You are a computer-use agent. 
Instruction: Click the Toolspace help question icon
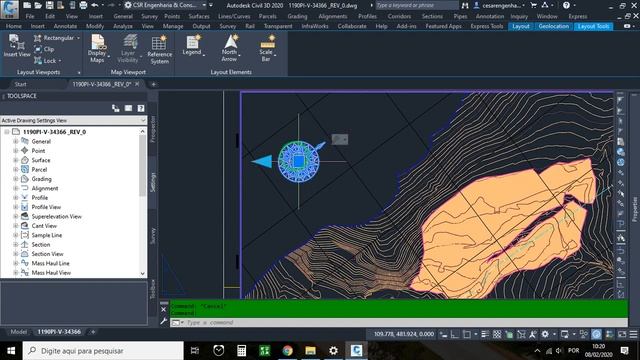point(141,108)
